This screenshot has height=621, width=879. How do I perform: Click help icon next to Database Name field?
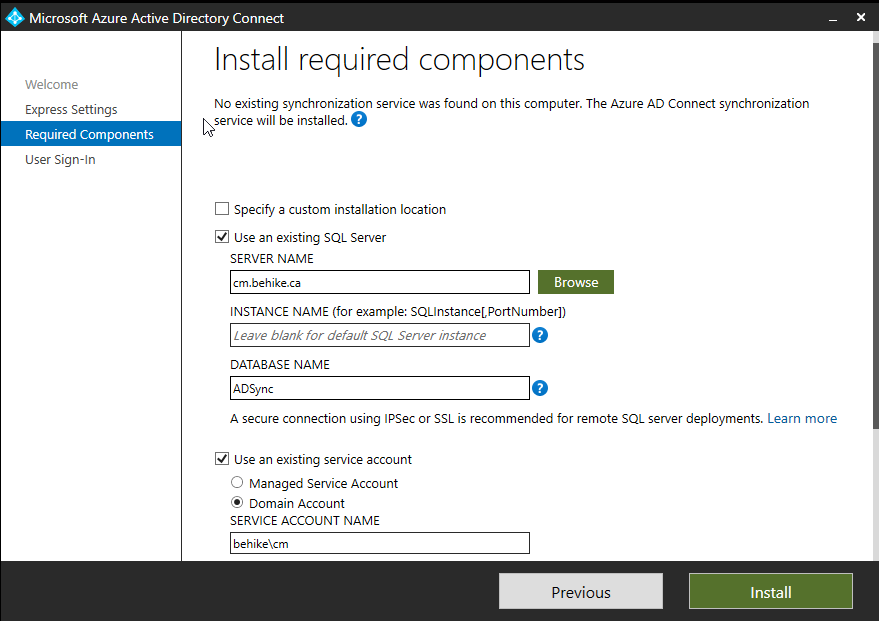click(x=540, y=388)
